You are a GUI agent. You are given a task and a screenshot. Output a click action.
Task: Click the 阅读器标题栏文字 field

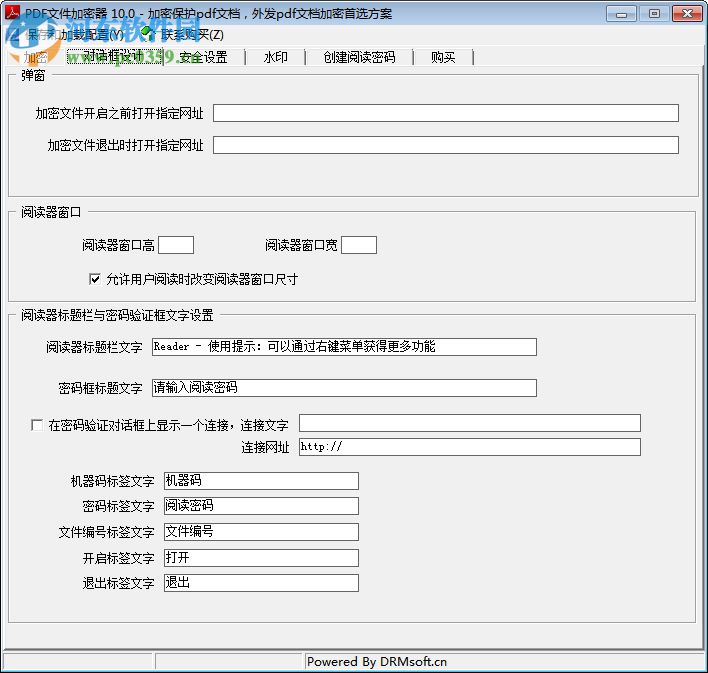[344, 347]
